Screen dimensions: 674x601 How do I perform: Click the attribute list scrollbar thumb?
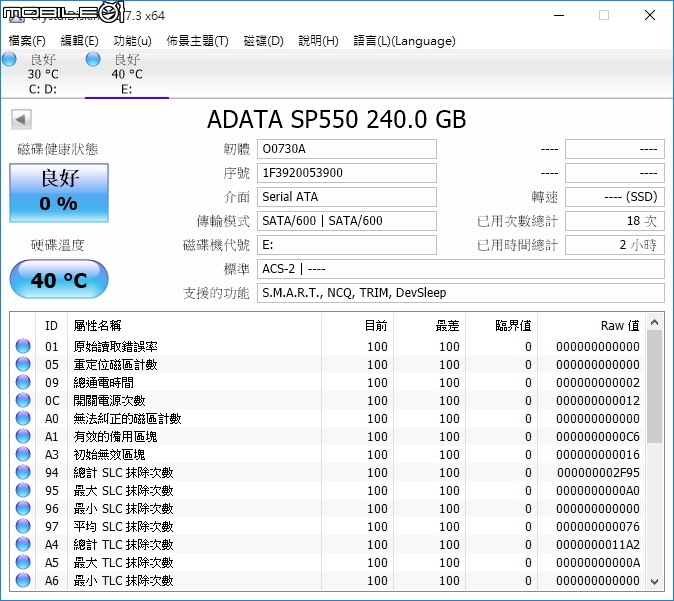(655, 386)
